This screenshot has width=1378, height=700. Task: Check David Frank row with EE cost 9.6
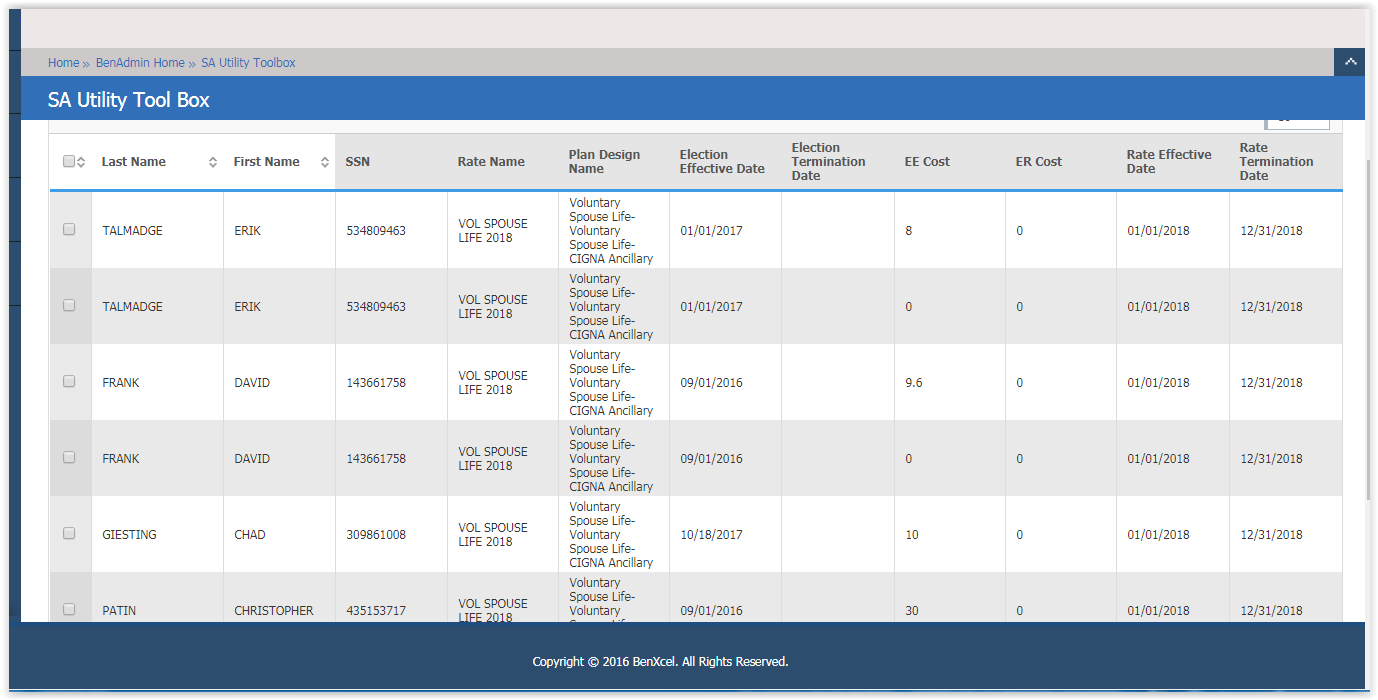[x=69, y=381]
